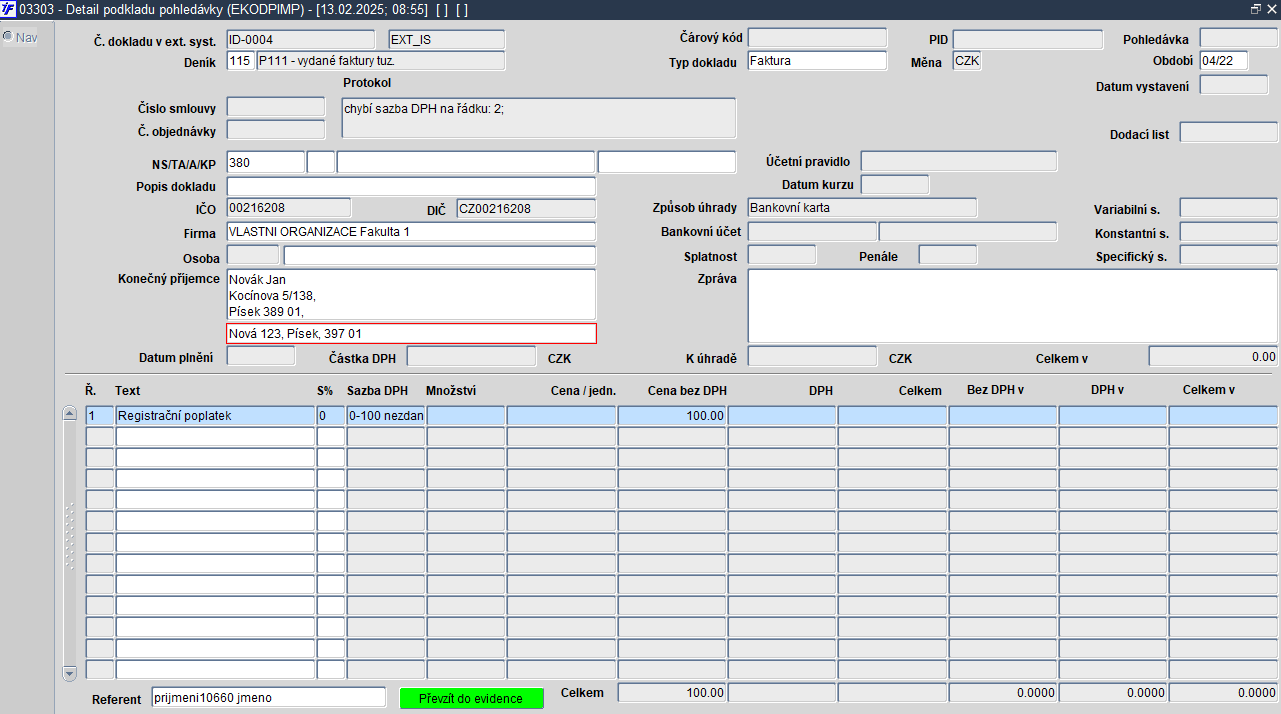This screenshot has width=1281, height=714.
Task: Close the Detail podkladu pohledávky window
Action: (1272, 8)
